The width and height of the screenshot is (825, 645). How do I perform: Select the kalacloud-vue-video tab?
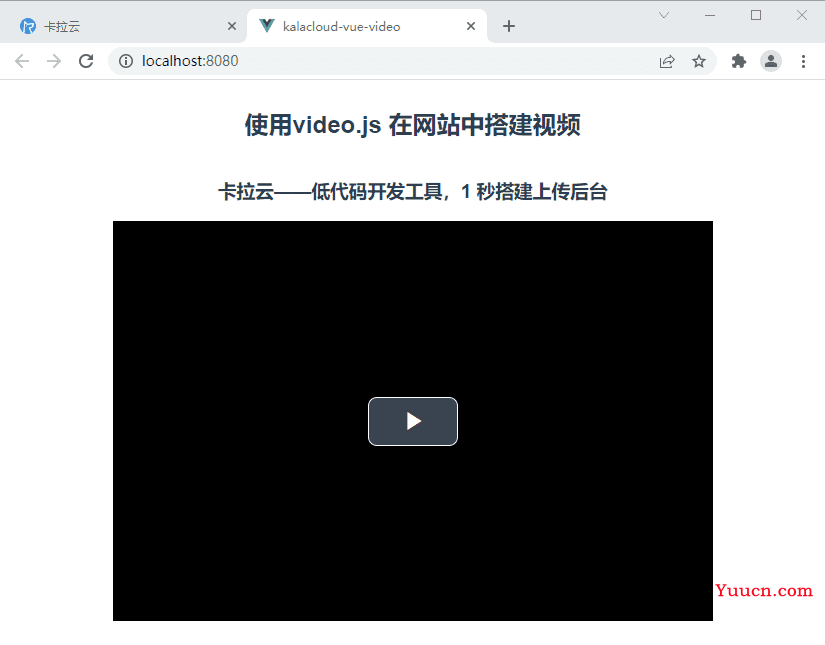pyautogui.click(x=367, y=26)
